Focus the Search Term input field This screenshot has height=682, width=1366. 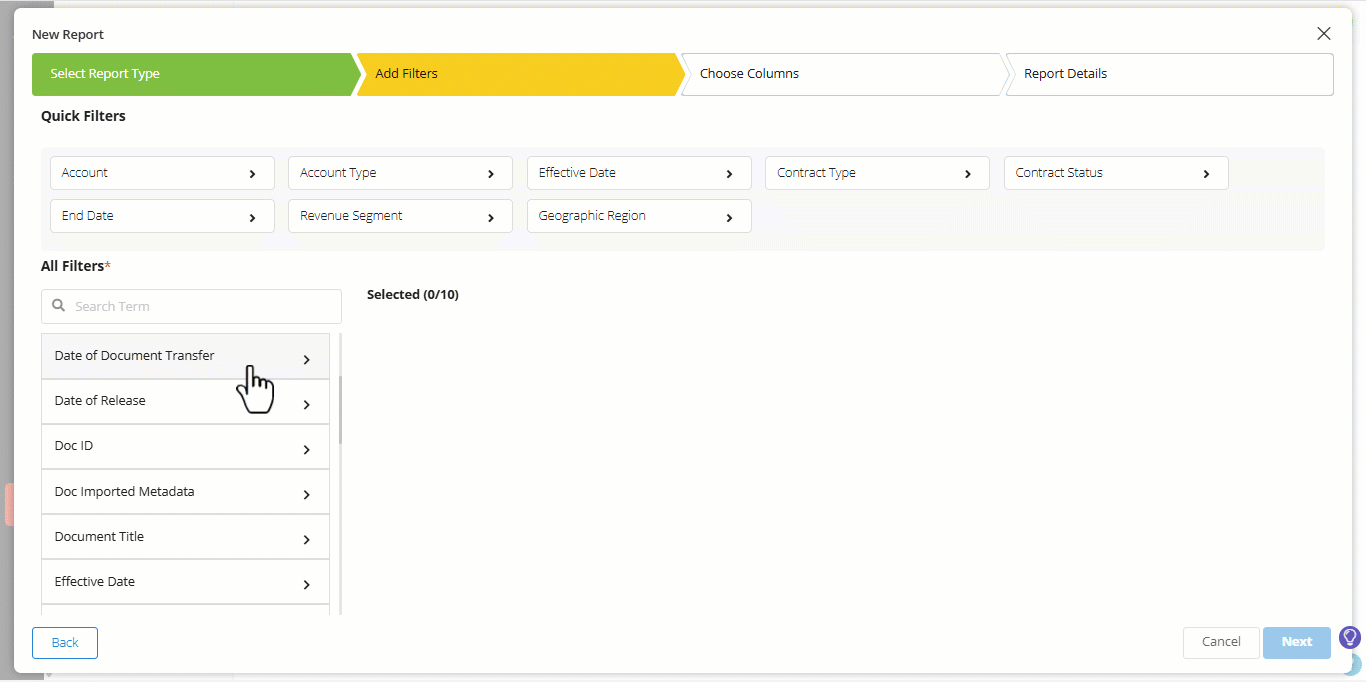(191, 306)
